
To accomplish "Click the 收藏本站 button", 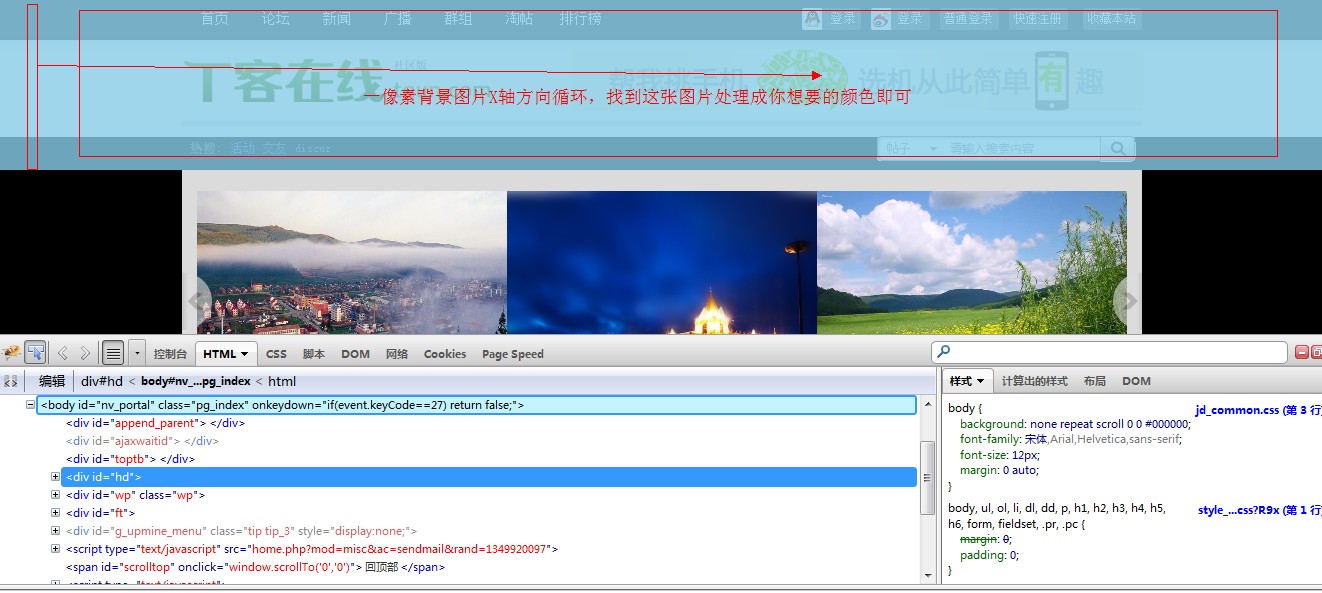I will point(1112,19).
